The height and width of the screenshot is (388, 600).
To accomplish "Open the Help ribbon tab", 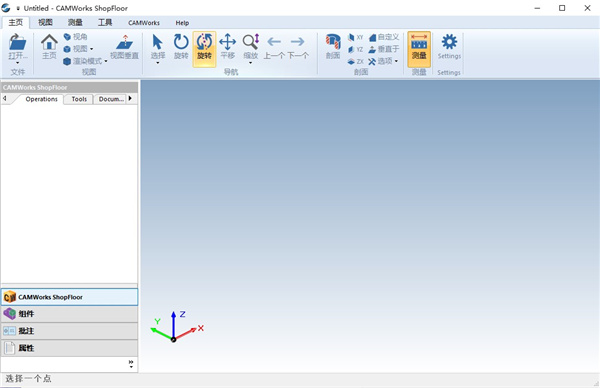I will pos(182,23).
